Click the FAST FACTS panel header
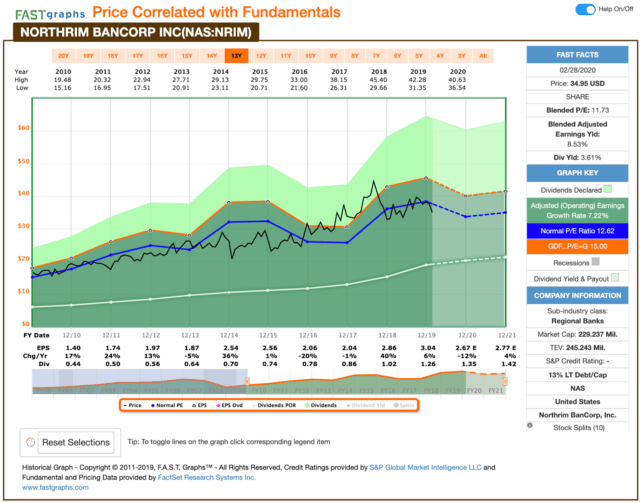Viewport: 640px width, 503px height. 577,55
